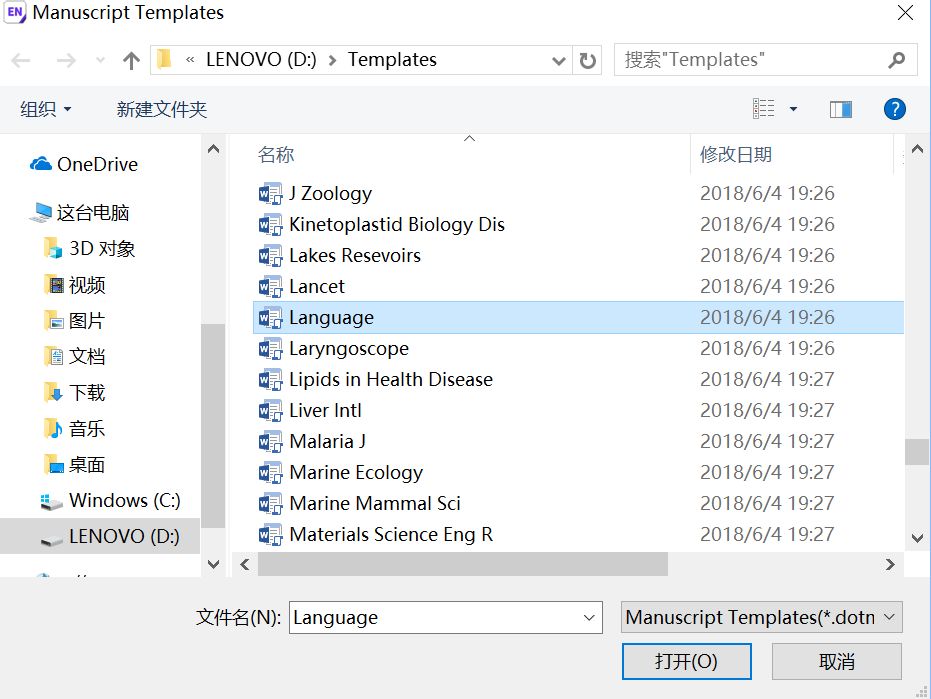This screenshot has height=699, width=931.
Task: Click the 取消 button
Action: (x=837, y=661)
